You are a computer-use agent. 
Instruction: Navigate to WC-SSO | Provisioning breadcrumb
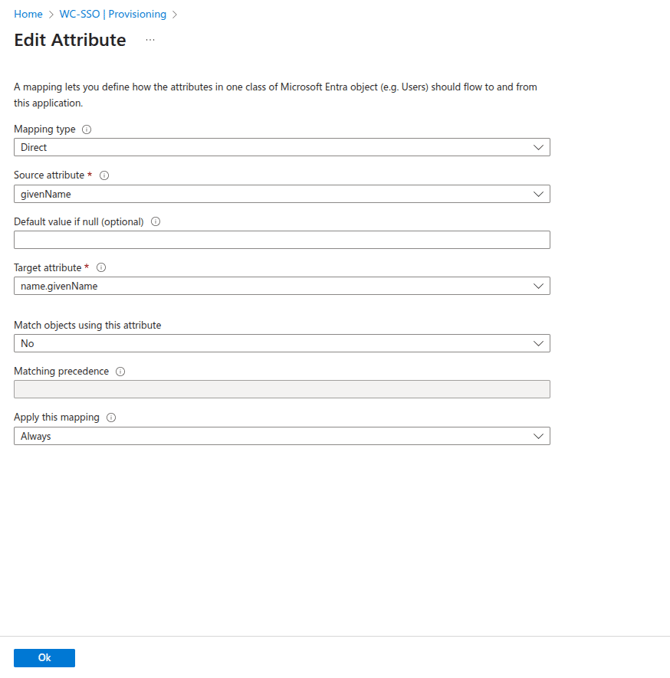(112, 15)
